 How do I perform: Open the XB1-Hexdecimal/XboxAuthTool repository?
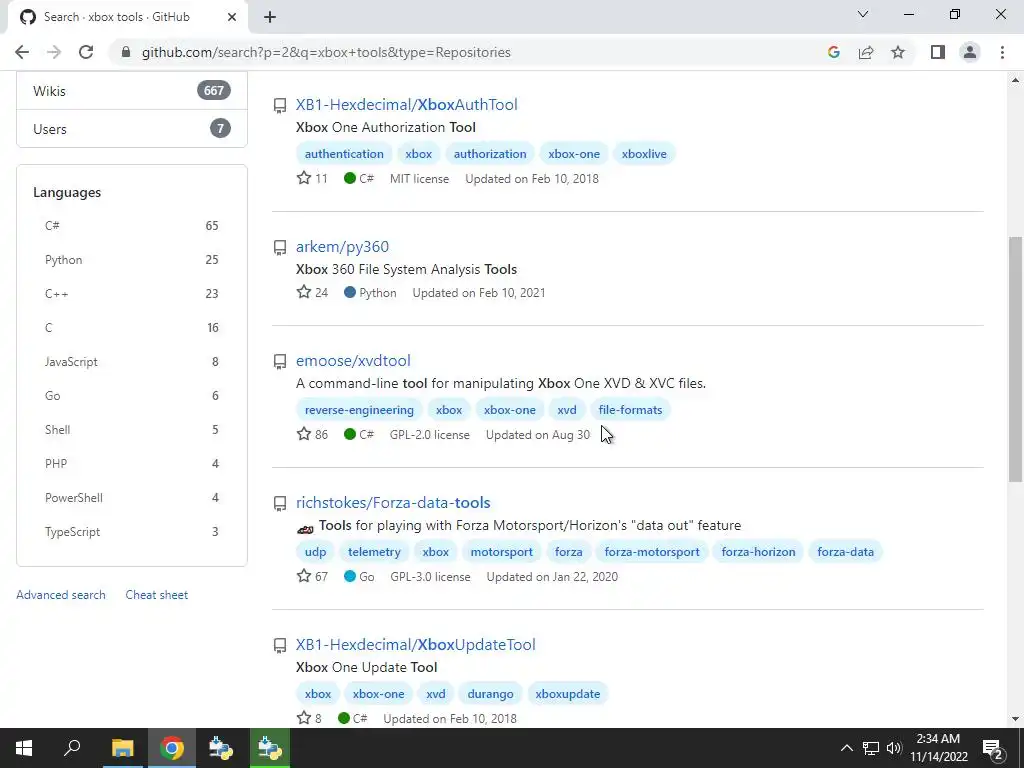tap(406, 104)
